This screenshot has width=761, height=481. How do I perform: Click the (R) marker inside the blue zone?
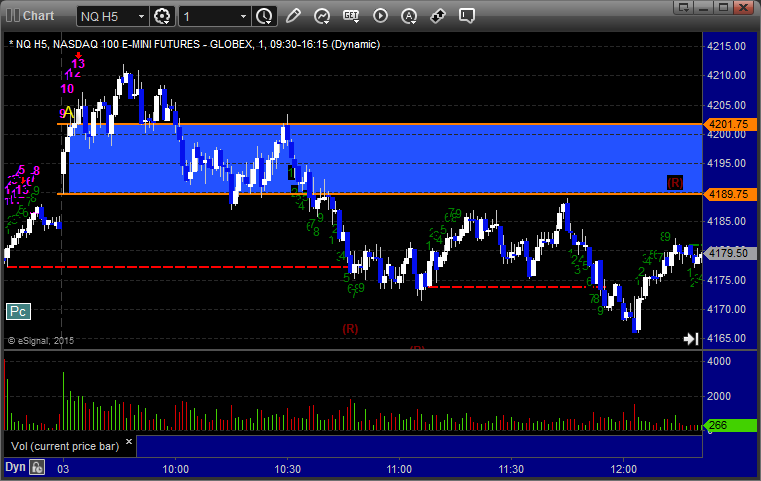pos(675,182)
